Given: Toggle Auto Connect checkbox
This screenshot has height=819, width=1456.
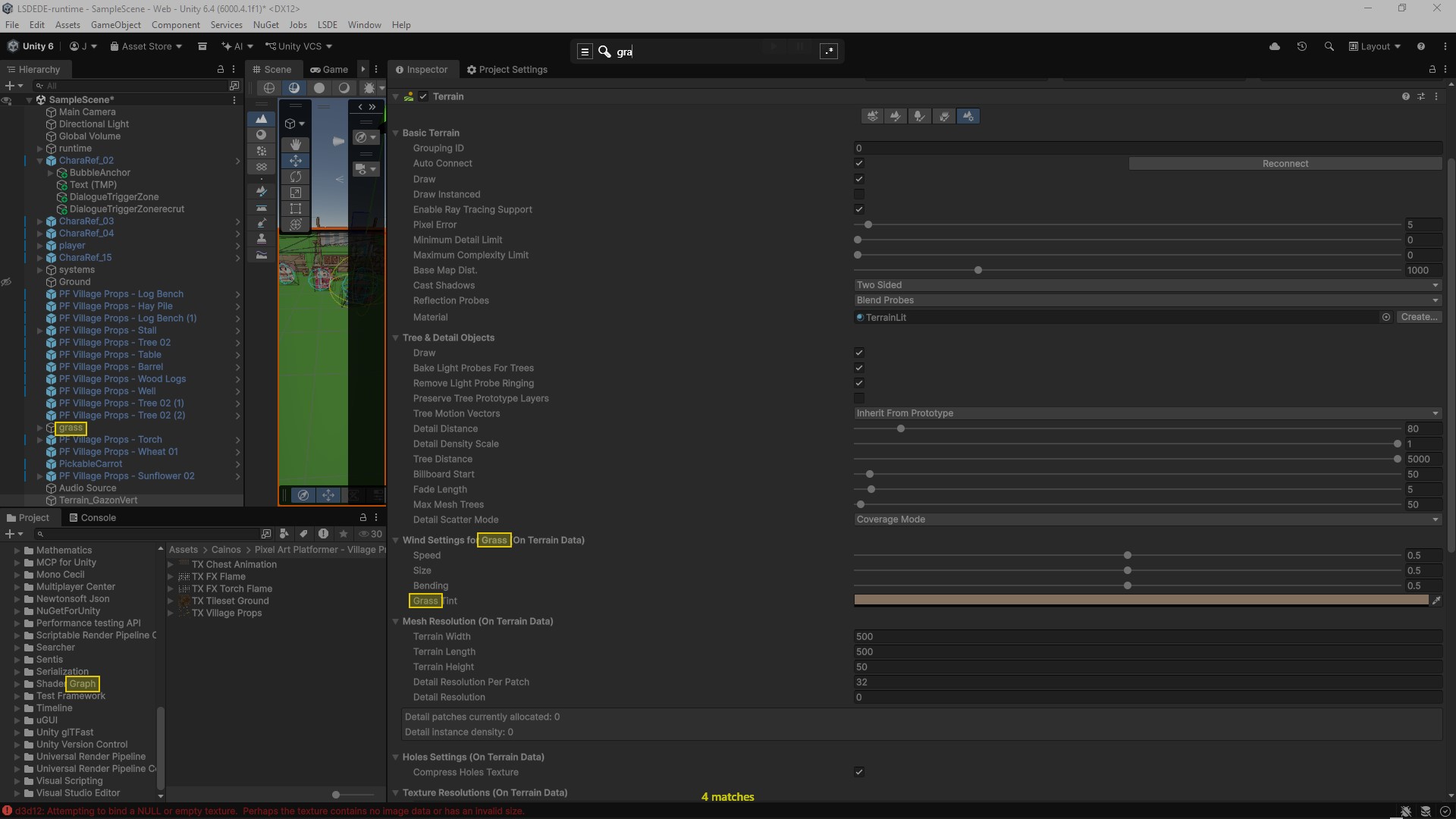Looking at the screenshot, I should 859,163.
